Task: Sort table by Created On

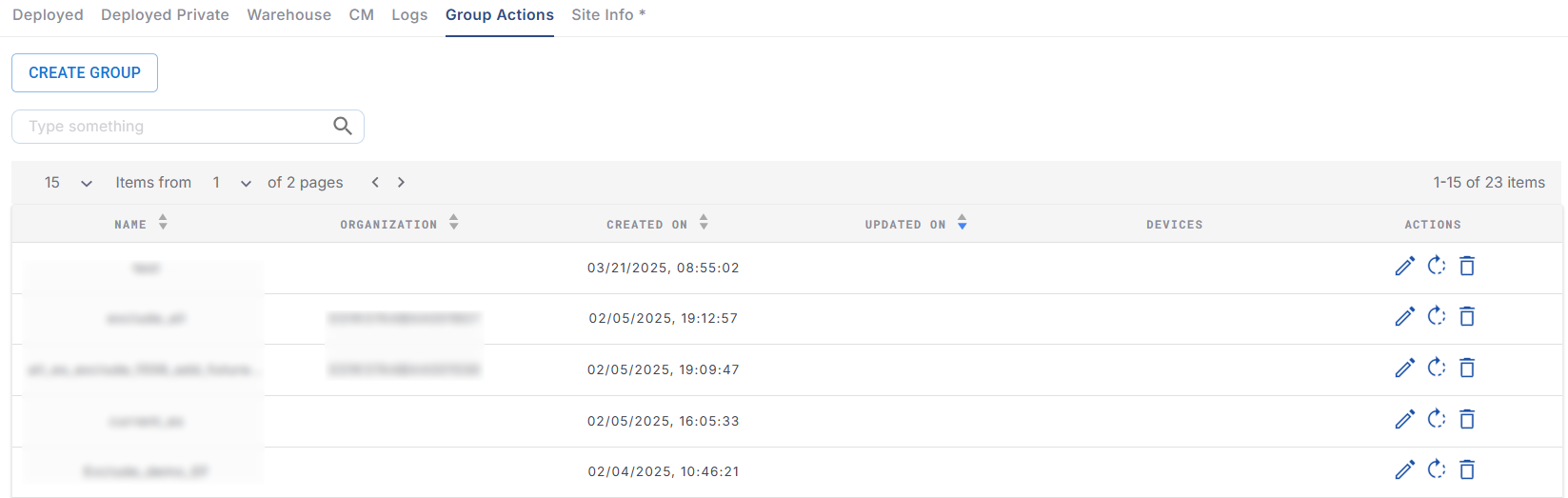Action: [x=704, y=223]
